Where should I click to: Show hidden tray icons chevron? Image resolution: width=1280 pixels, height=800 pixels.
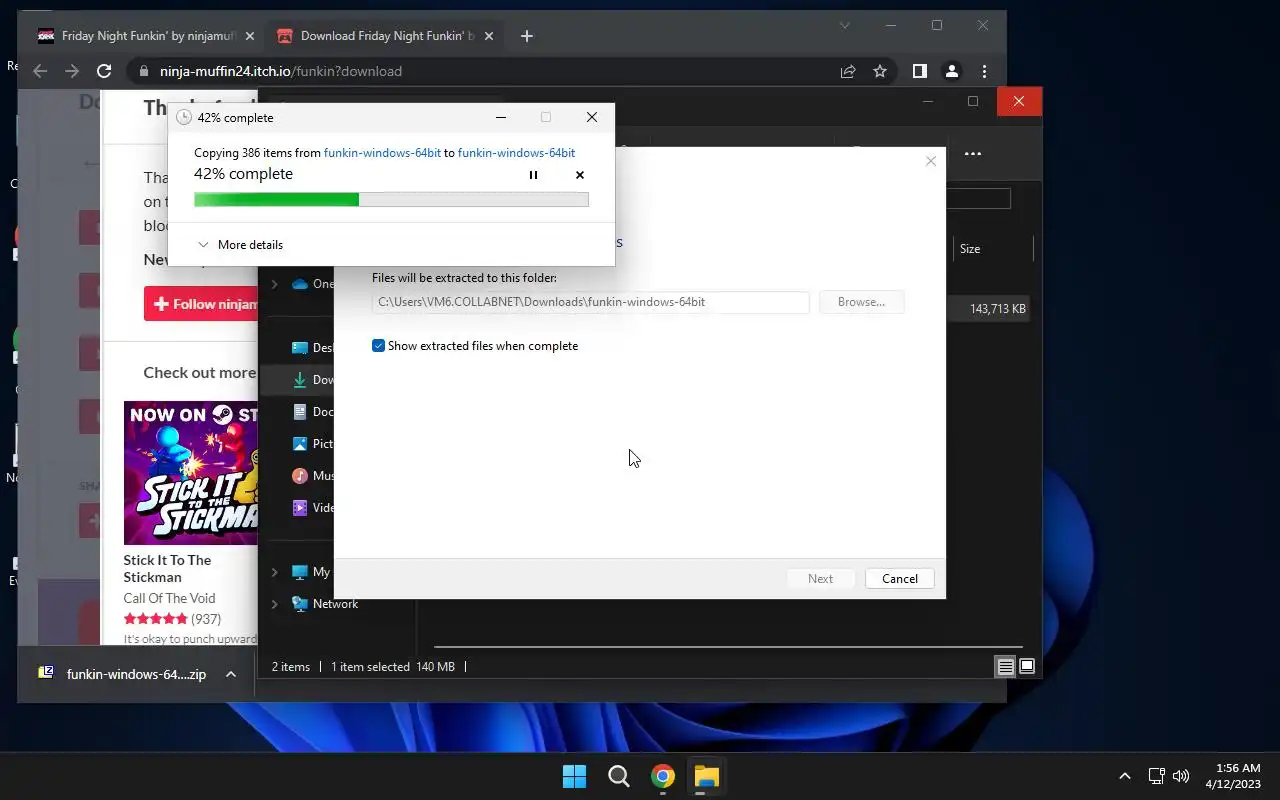(1124, 776)
